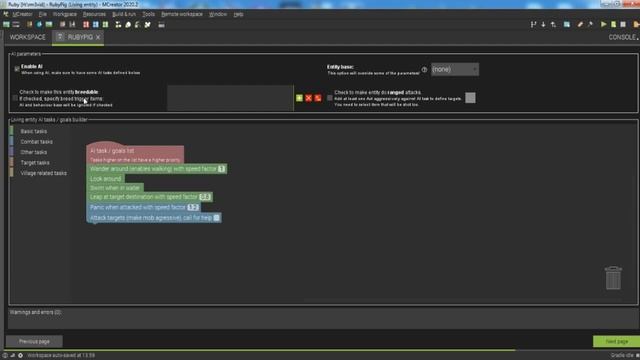Click the teal square icon in right toolbar
This screenshot has width=640, height=360.
tap(567, 25)
